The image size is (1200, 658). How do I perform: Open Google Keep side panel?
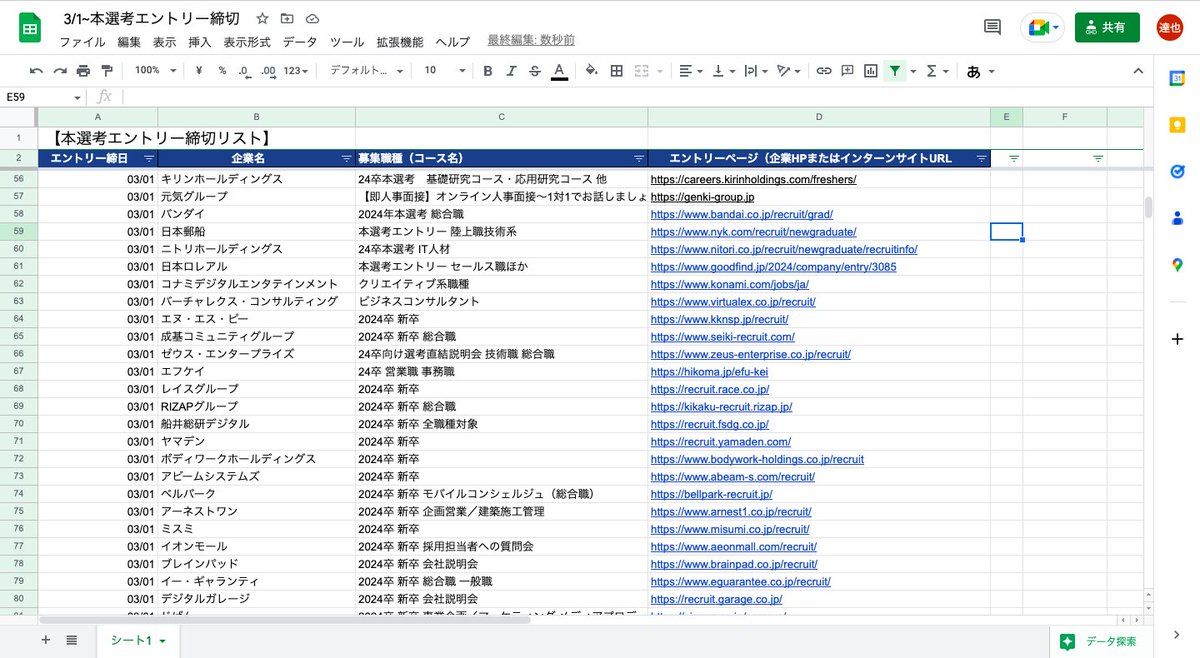point(1177,125)
